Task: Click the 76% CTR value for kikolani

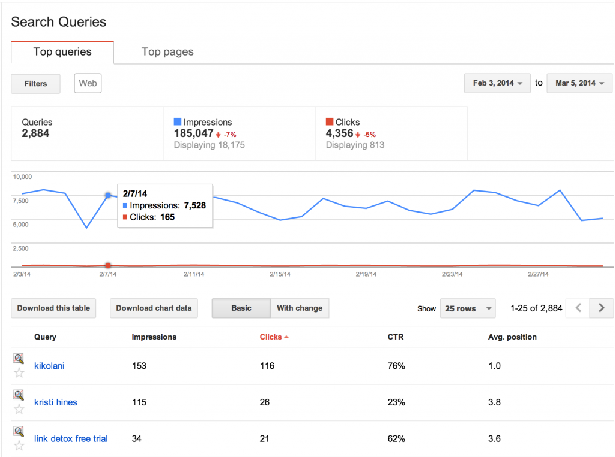Action: coord(396,366)
